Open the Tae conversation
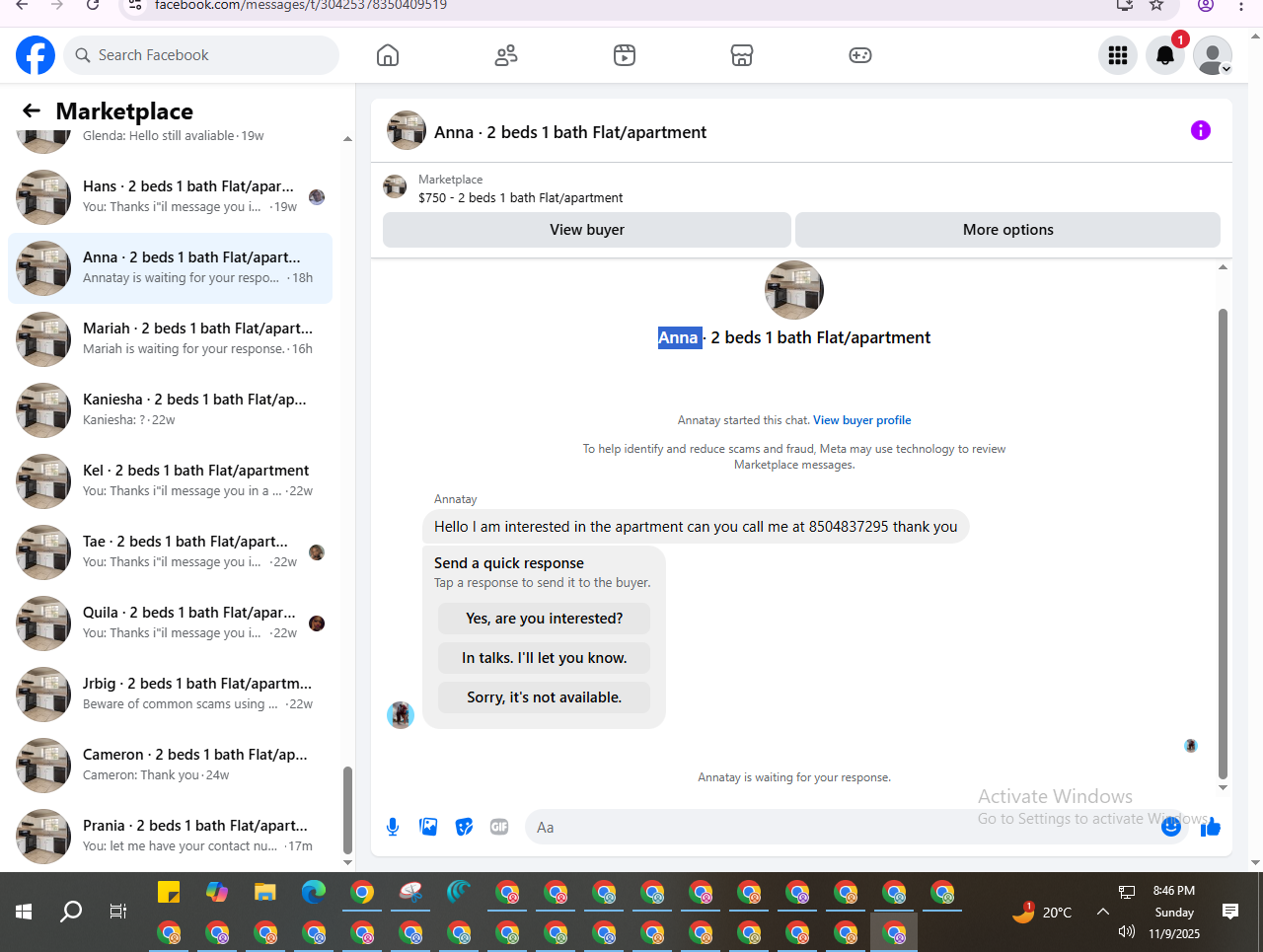 click(170, 552)
